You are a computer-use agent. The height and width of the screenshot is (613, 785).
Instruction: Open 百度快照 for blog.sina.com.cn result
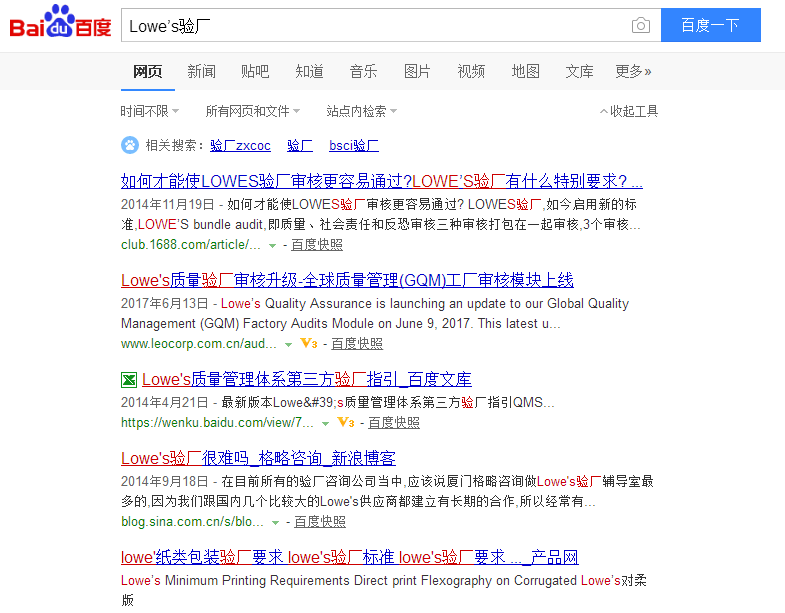click(x=320, y=522)
